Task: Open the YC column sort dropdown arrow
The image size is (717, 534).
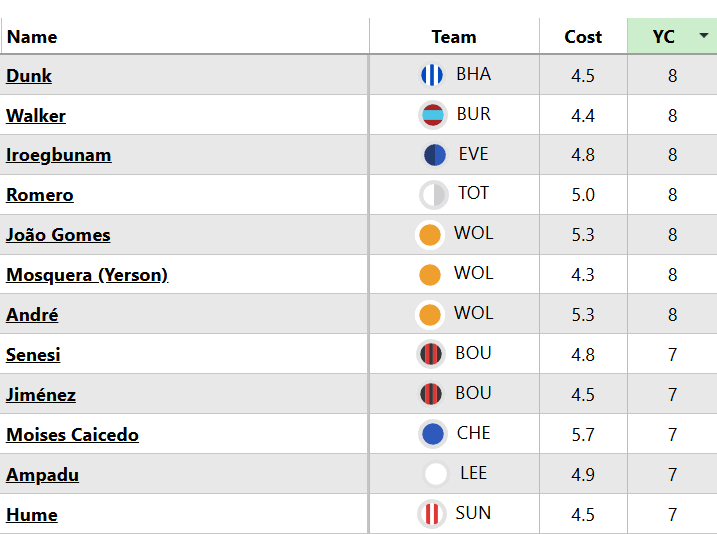Action: 704,36
